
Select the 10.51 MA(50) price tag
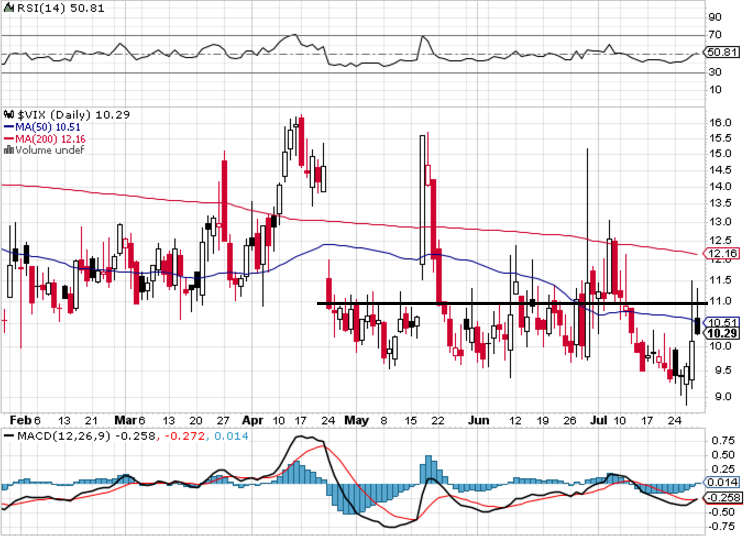coord(721,321)
